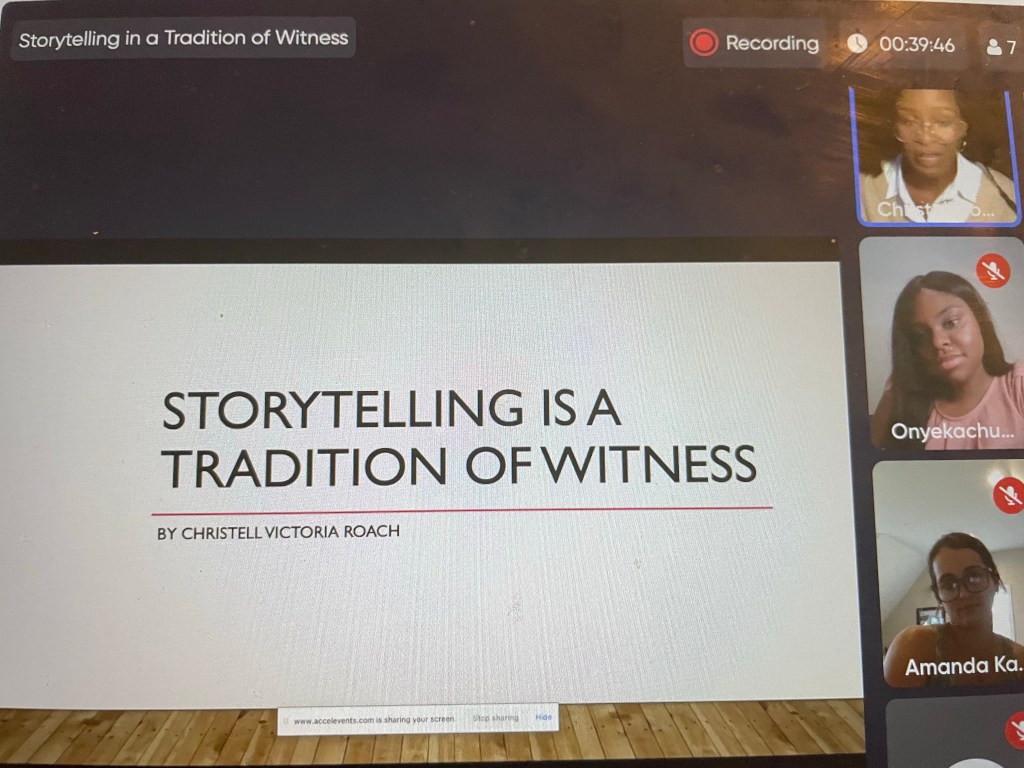
Task: Open the participants list via person icon
Action: (993, 46)
